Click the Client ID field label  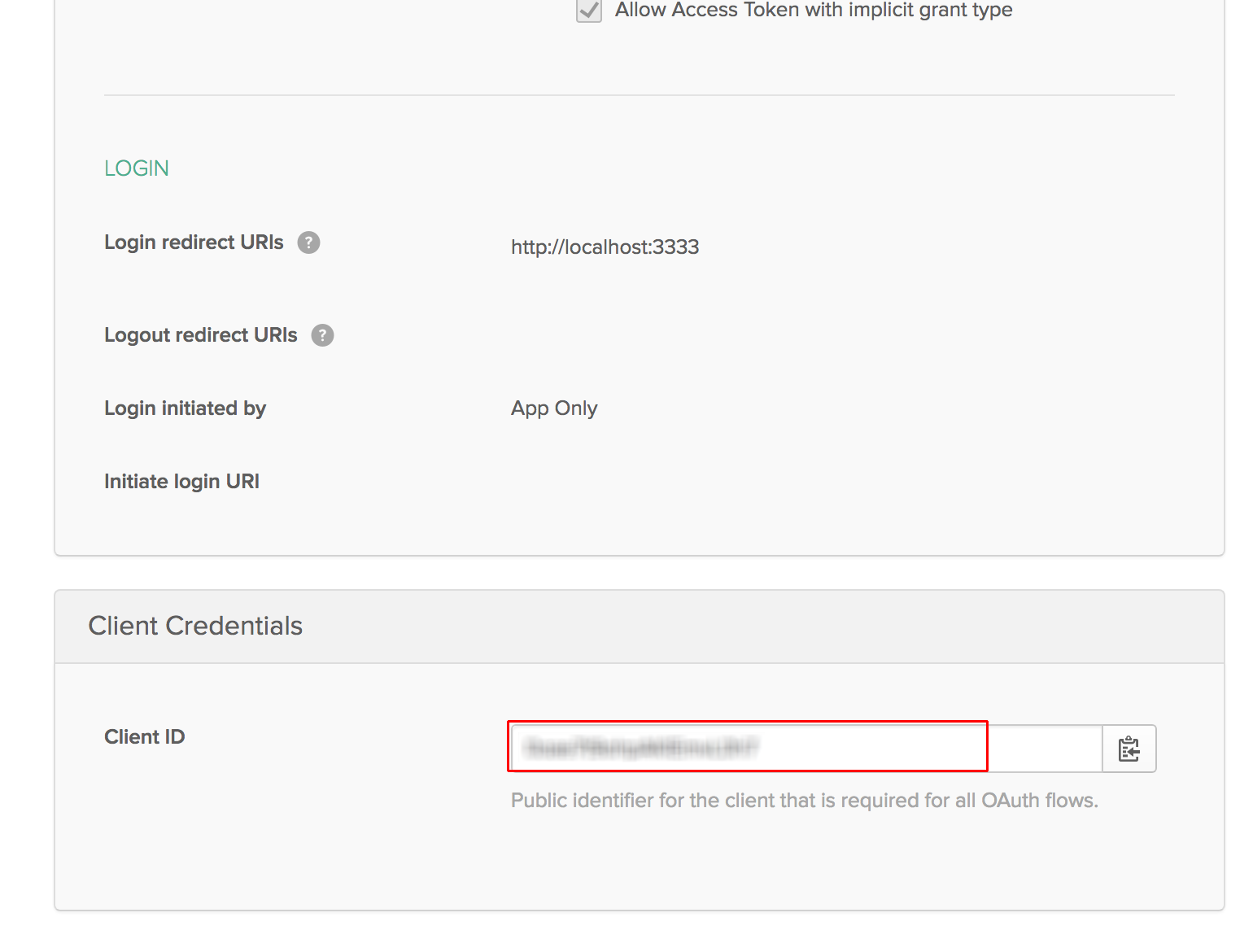tap(144, 737)
